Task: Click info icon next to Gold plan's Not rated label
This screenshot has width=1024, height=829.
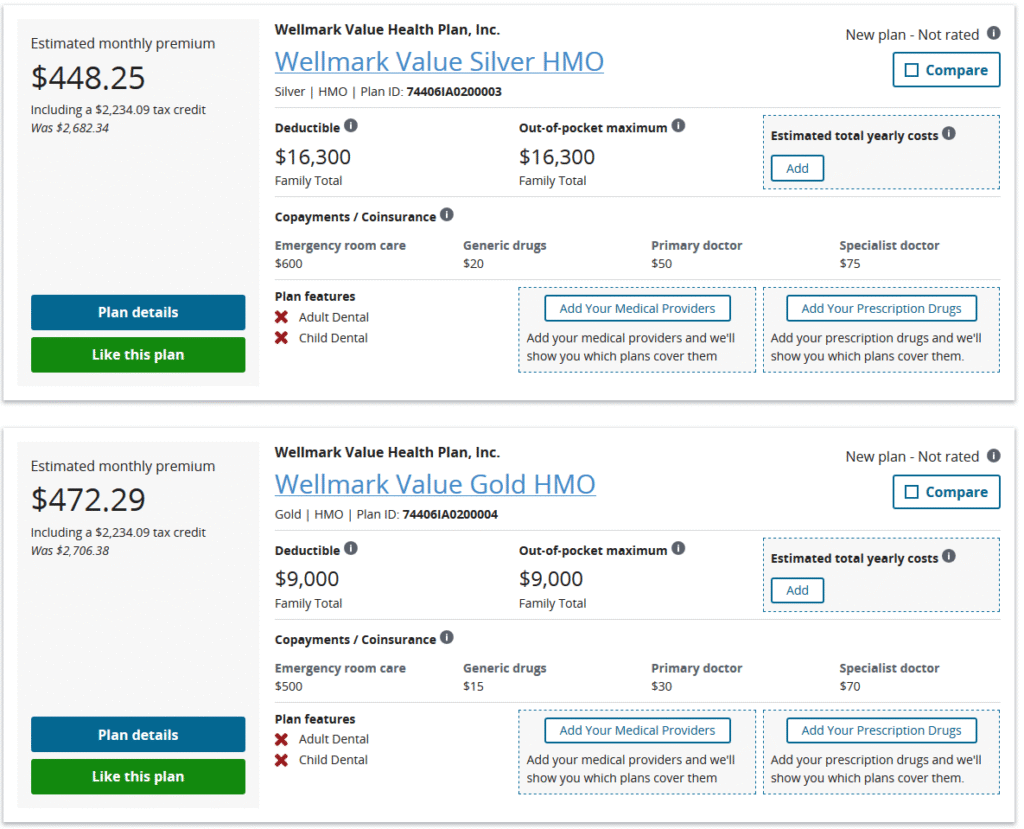Action: 993,455
